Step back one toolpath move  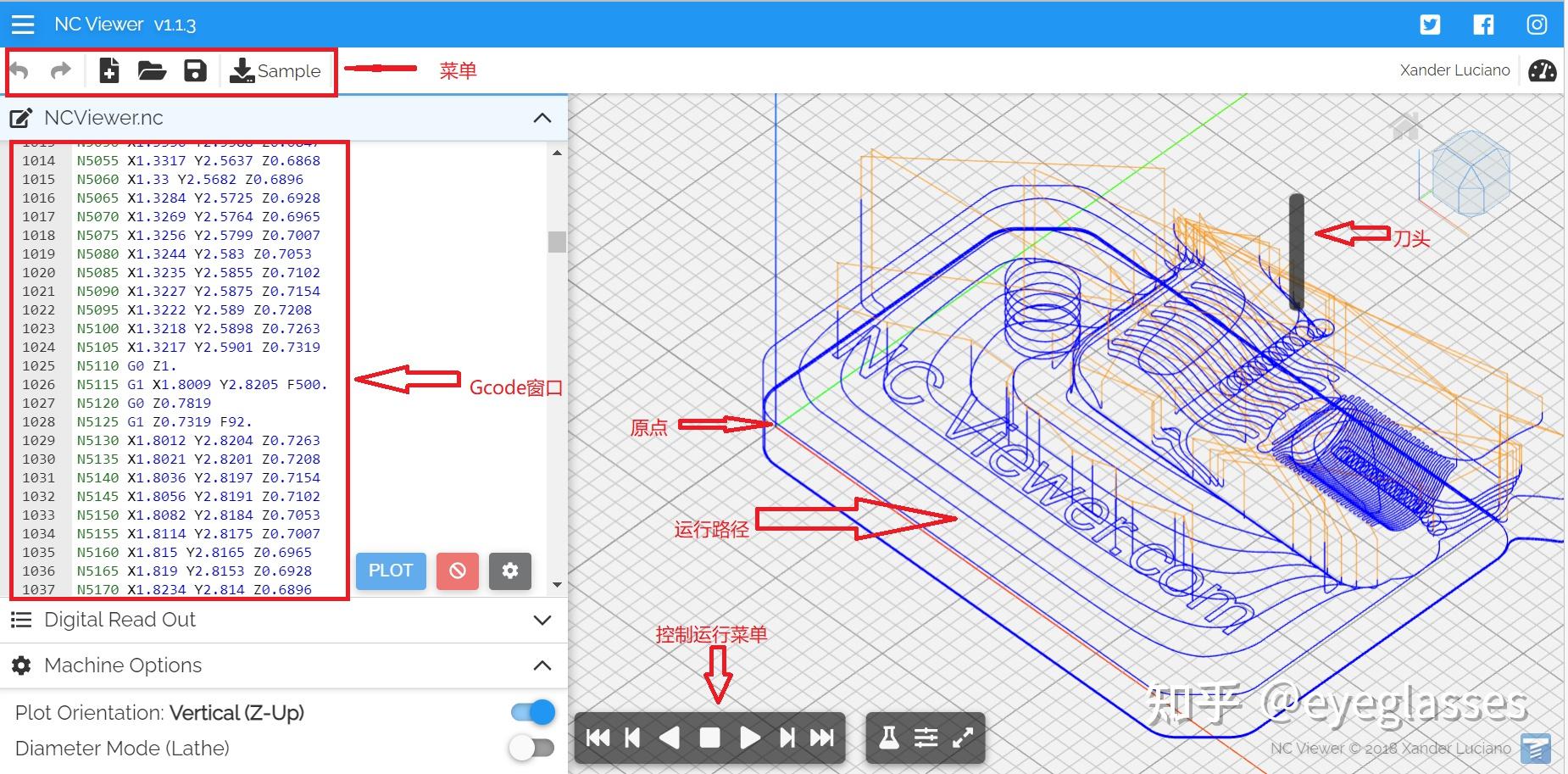pyautogui.click(x=632, y=738)
